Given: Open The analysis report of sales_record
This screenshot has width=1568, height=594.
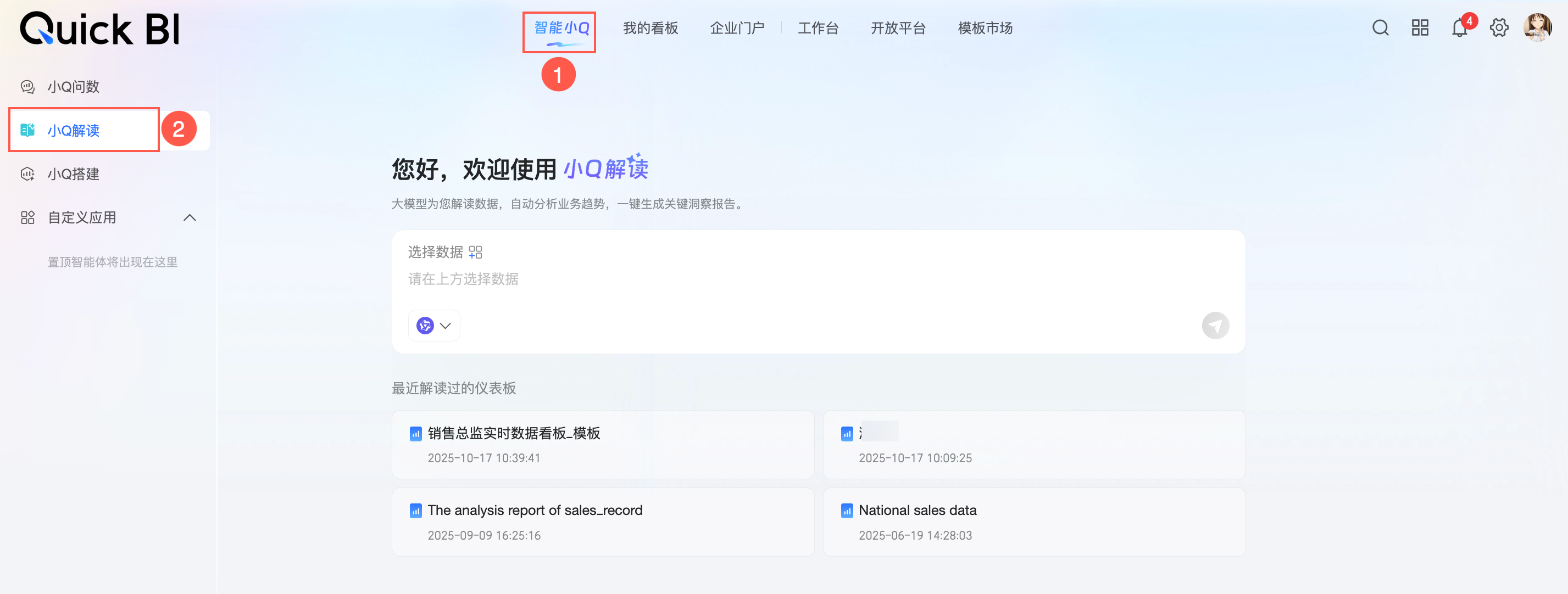Looking at the screenshot, I should tap(535, 511).
